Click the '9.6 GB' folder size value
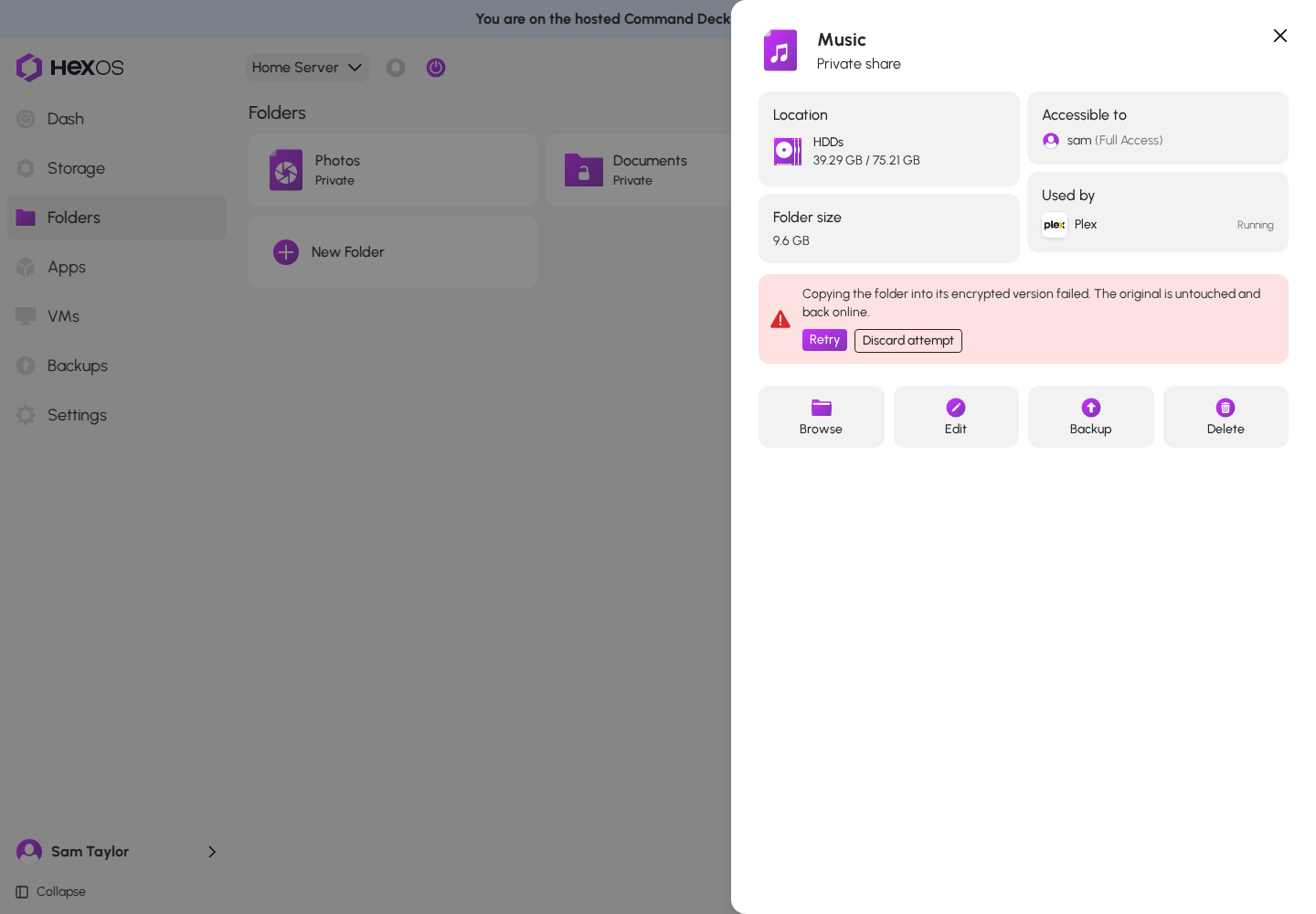Viewport: 1316px width, 914px height. point(791,241)
